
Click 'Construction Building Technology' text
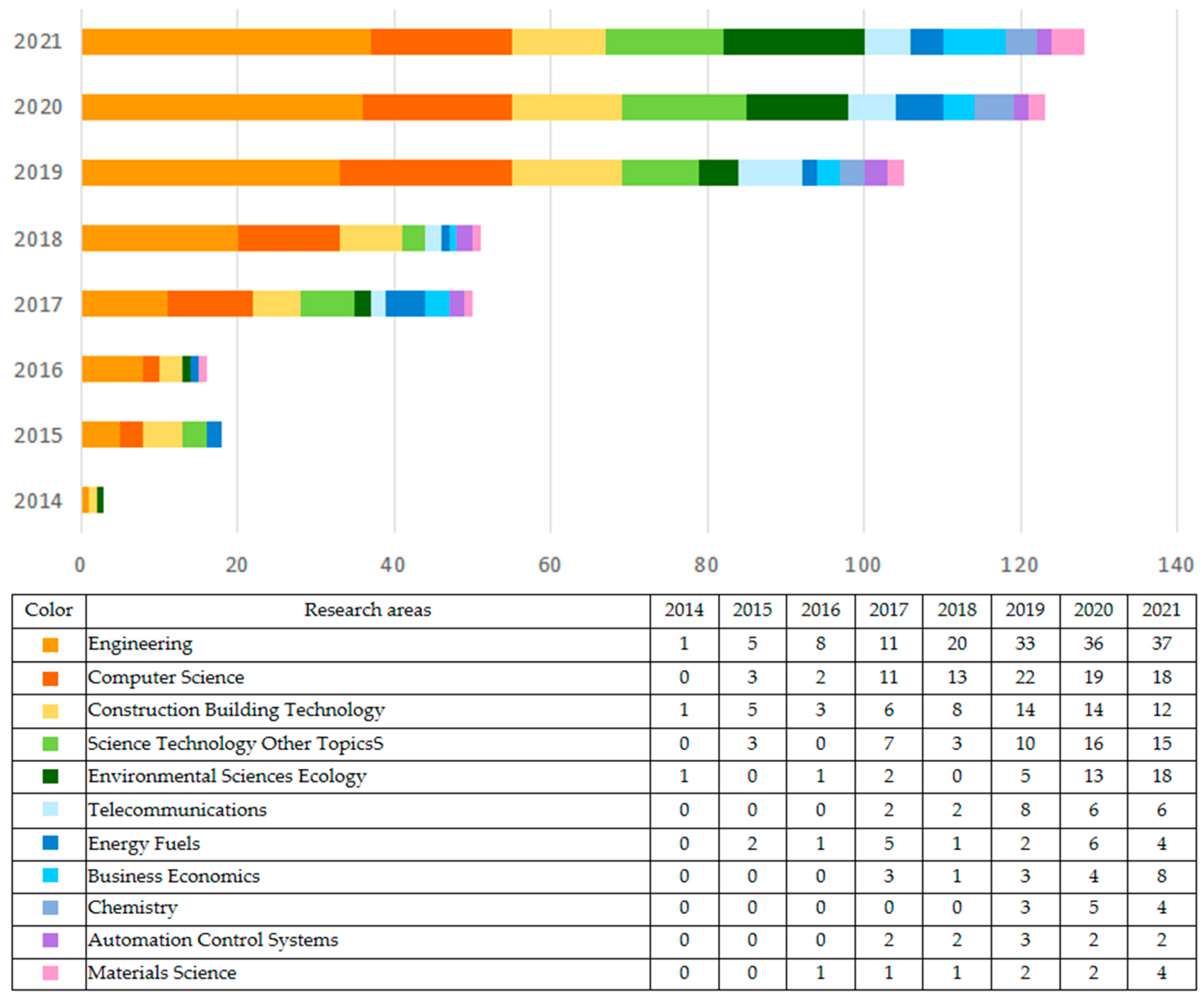pos(236,710)
